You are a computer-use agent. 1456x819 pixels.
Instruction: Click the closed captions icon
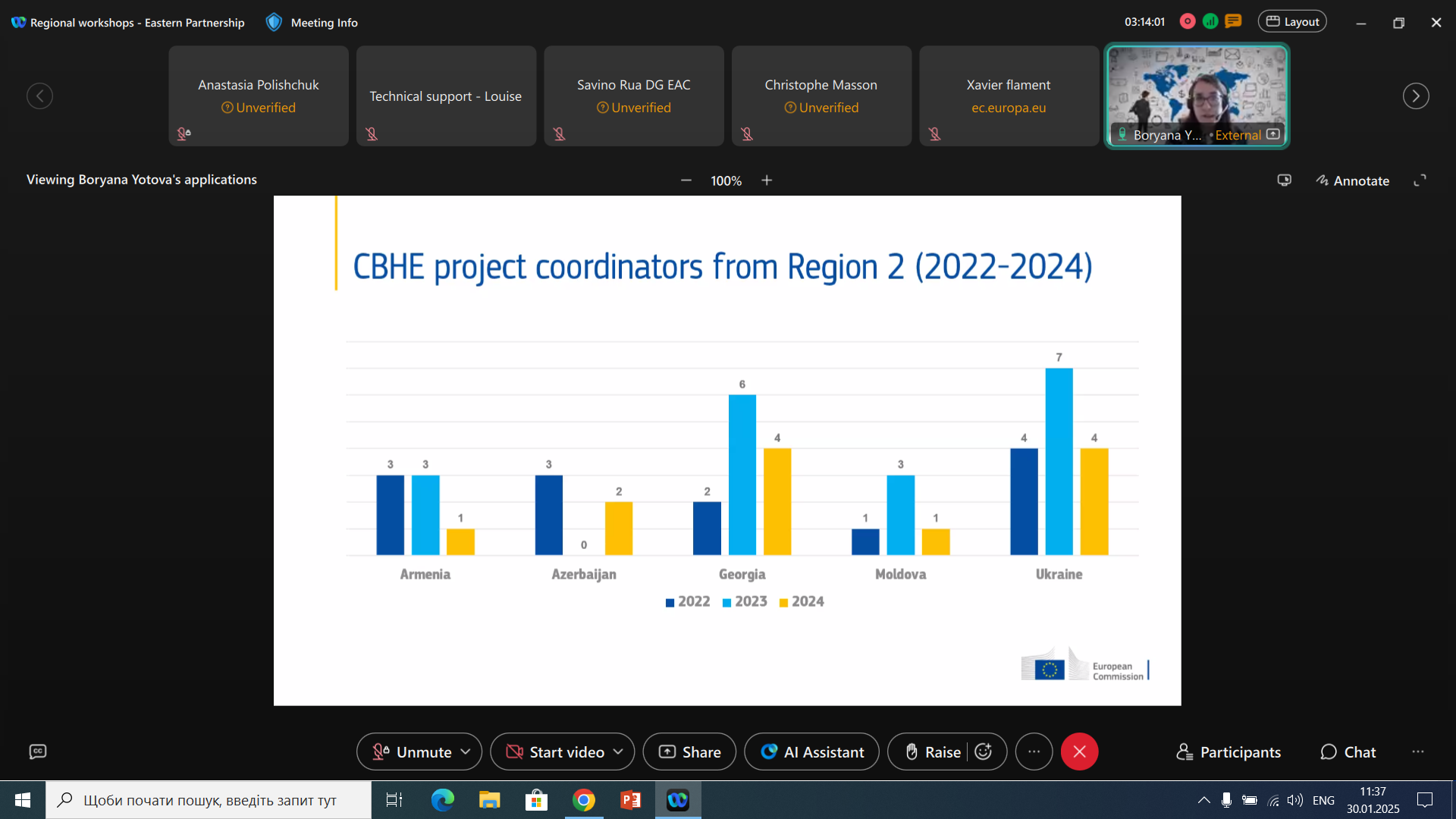coord(38,752)
